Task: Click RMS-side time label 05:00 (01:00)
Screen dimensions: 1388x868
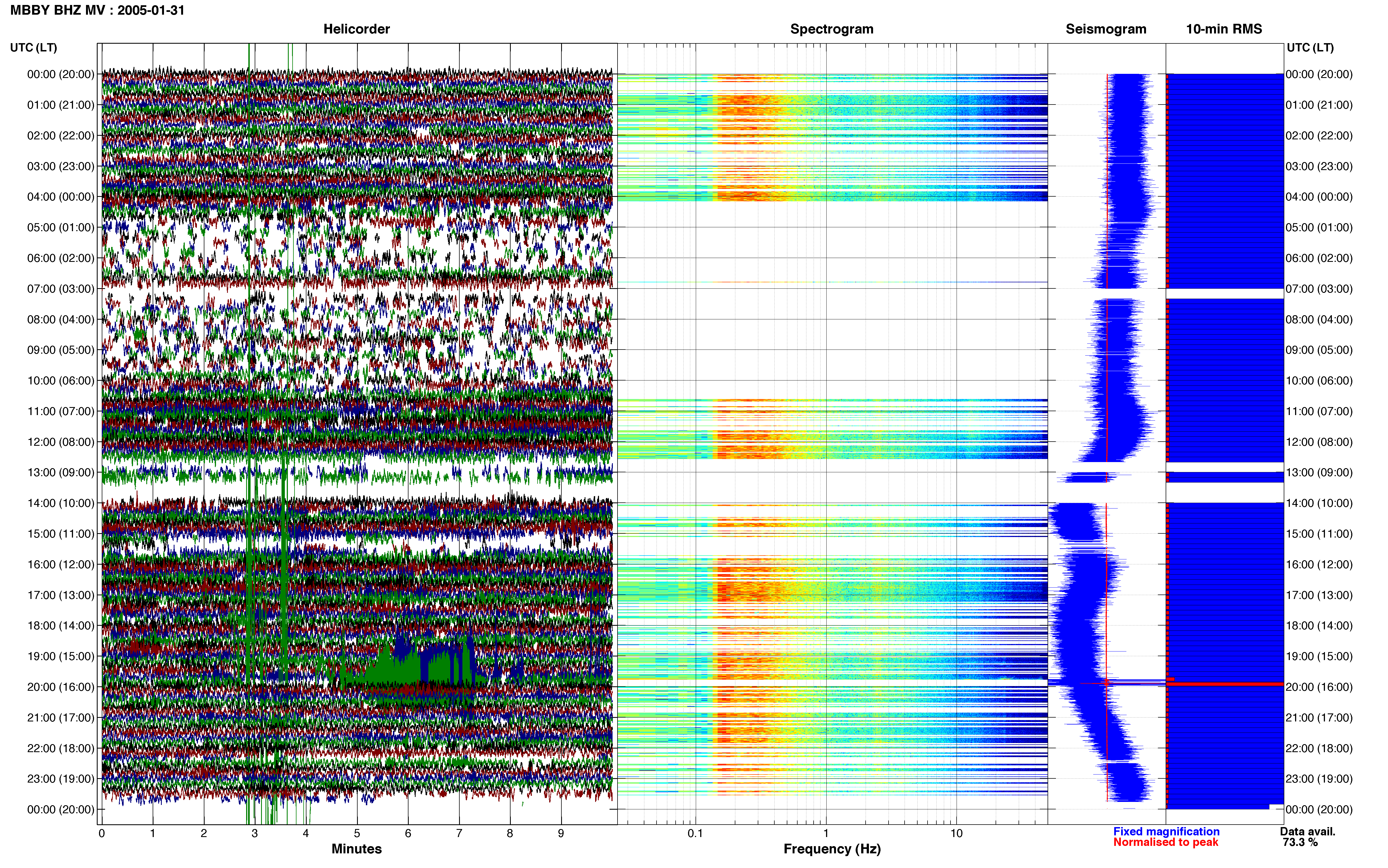Action: [1319, 227]
